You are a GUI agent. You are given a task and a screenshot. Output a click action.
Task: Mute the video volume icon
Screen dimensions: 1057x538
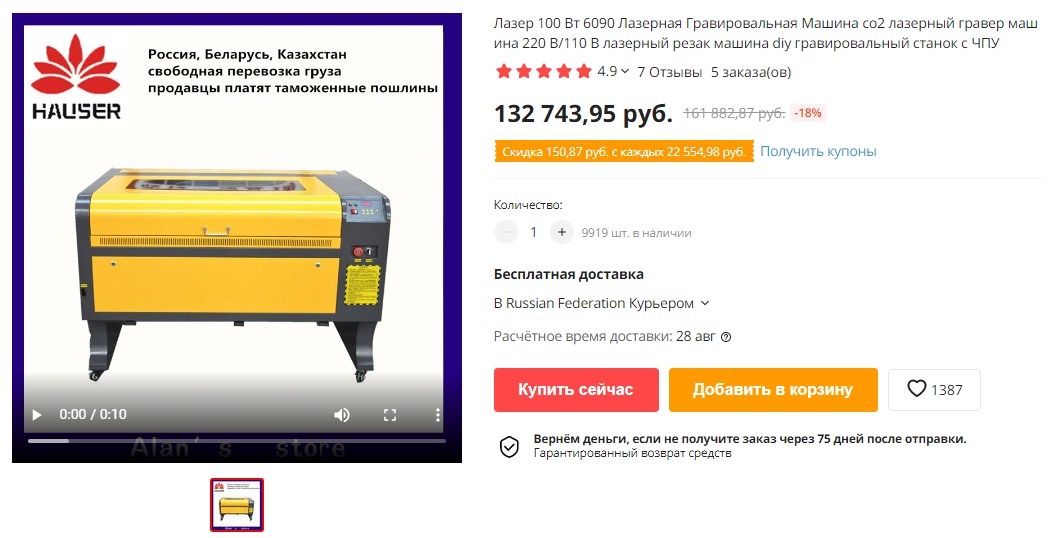pos(342,415)
